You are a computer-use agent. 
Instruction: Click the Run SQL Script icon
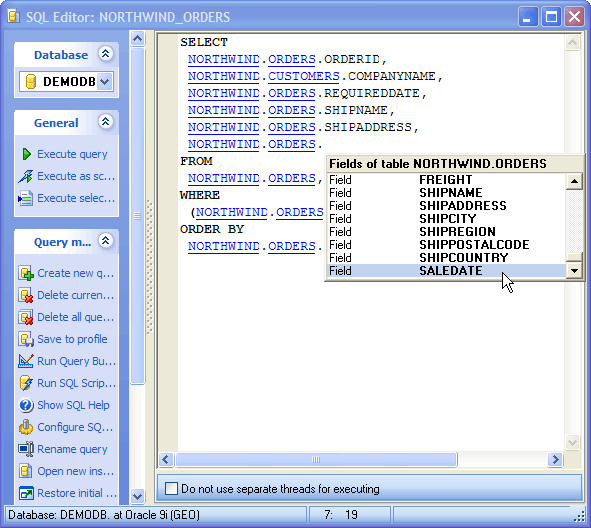pos(26,383)
